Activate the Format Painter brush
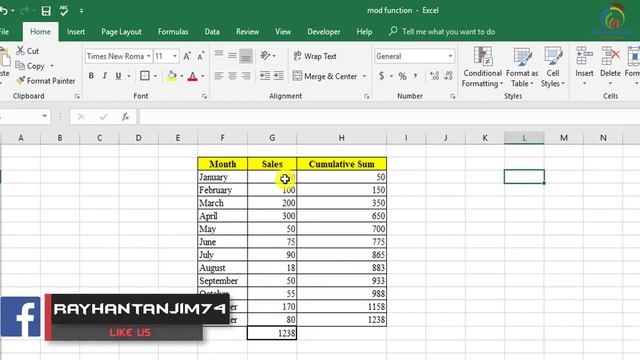Image resolution: width=640 pixels, height=360 pixels. pos(21,80)
